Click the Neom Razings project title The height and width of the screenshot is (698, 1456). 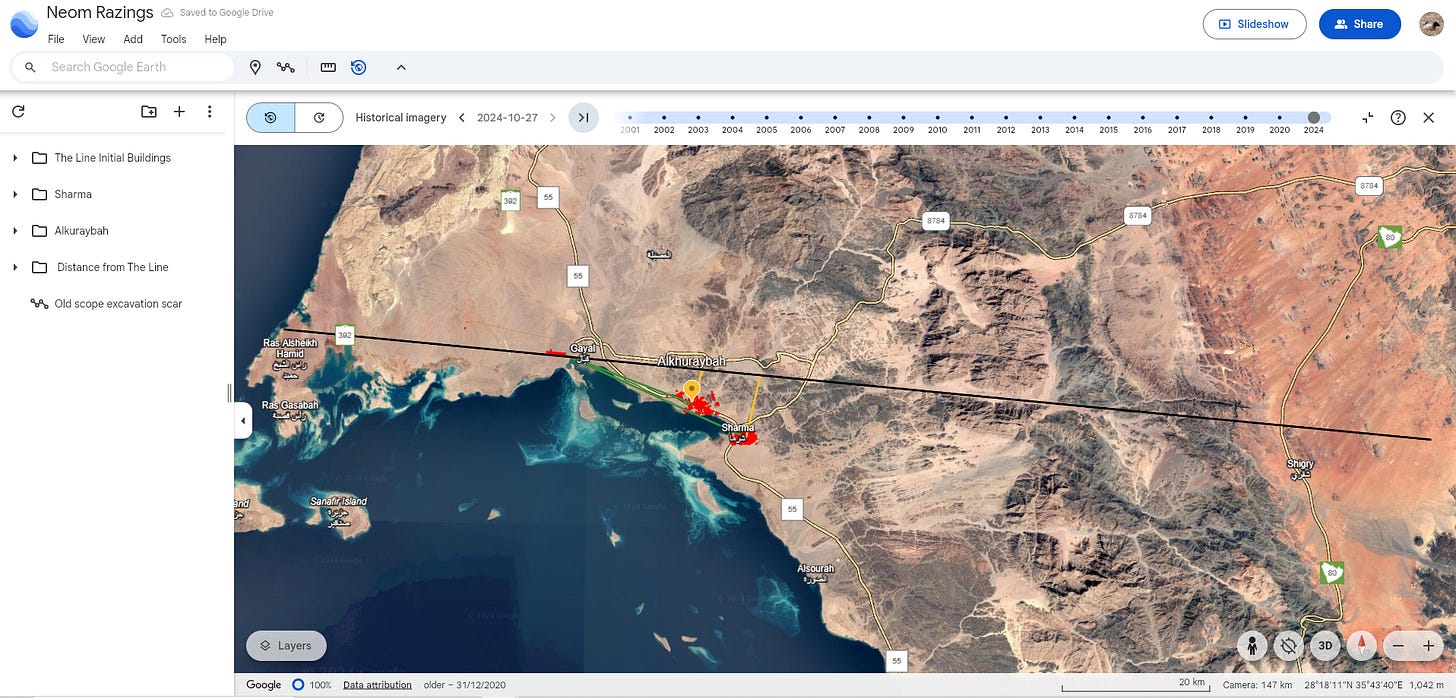pos(100,13)
